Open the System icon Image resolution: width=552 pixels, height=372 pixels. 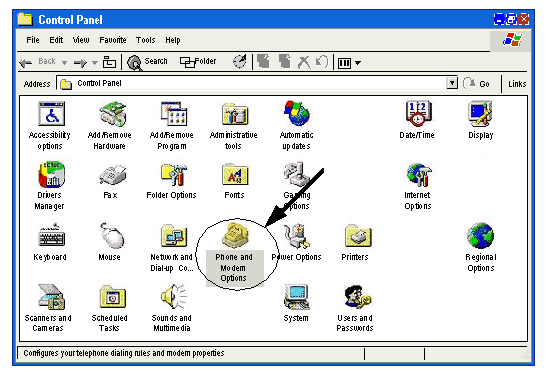pos(297,297)
